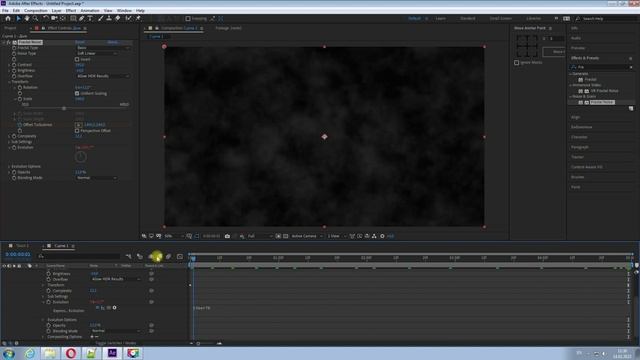Screen dimensions: 640x360
Task: Click the motion blur enable icon in timeline
Action: point(168,256)
